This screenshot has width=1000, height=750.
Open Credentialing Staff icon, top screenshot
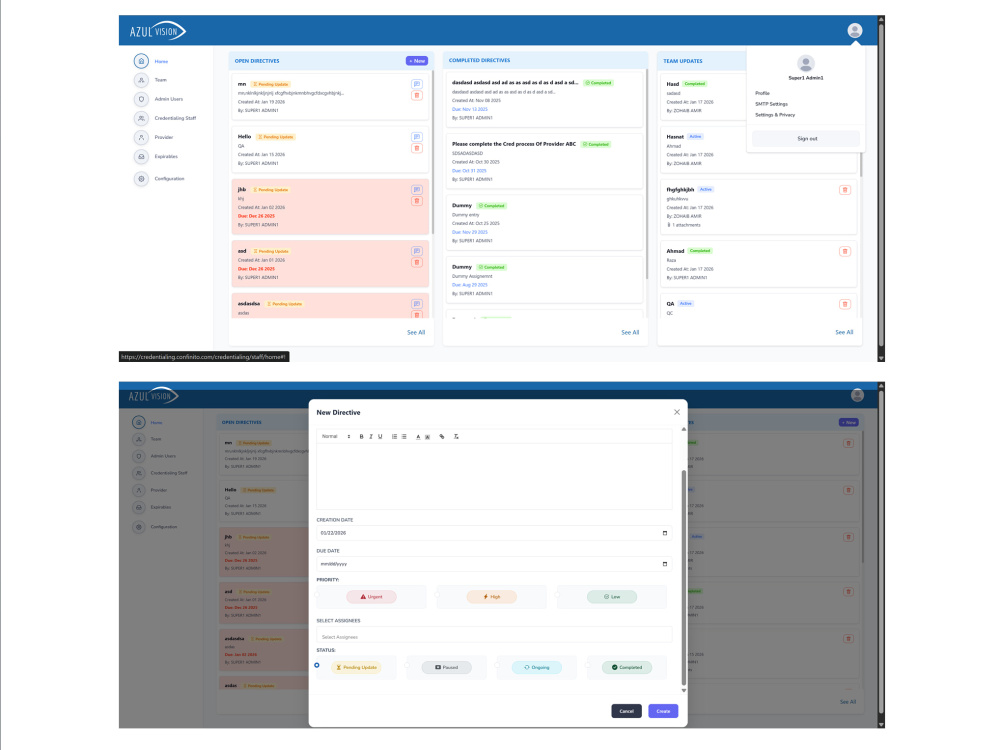141,118
